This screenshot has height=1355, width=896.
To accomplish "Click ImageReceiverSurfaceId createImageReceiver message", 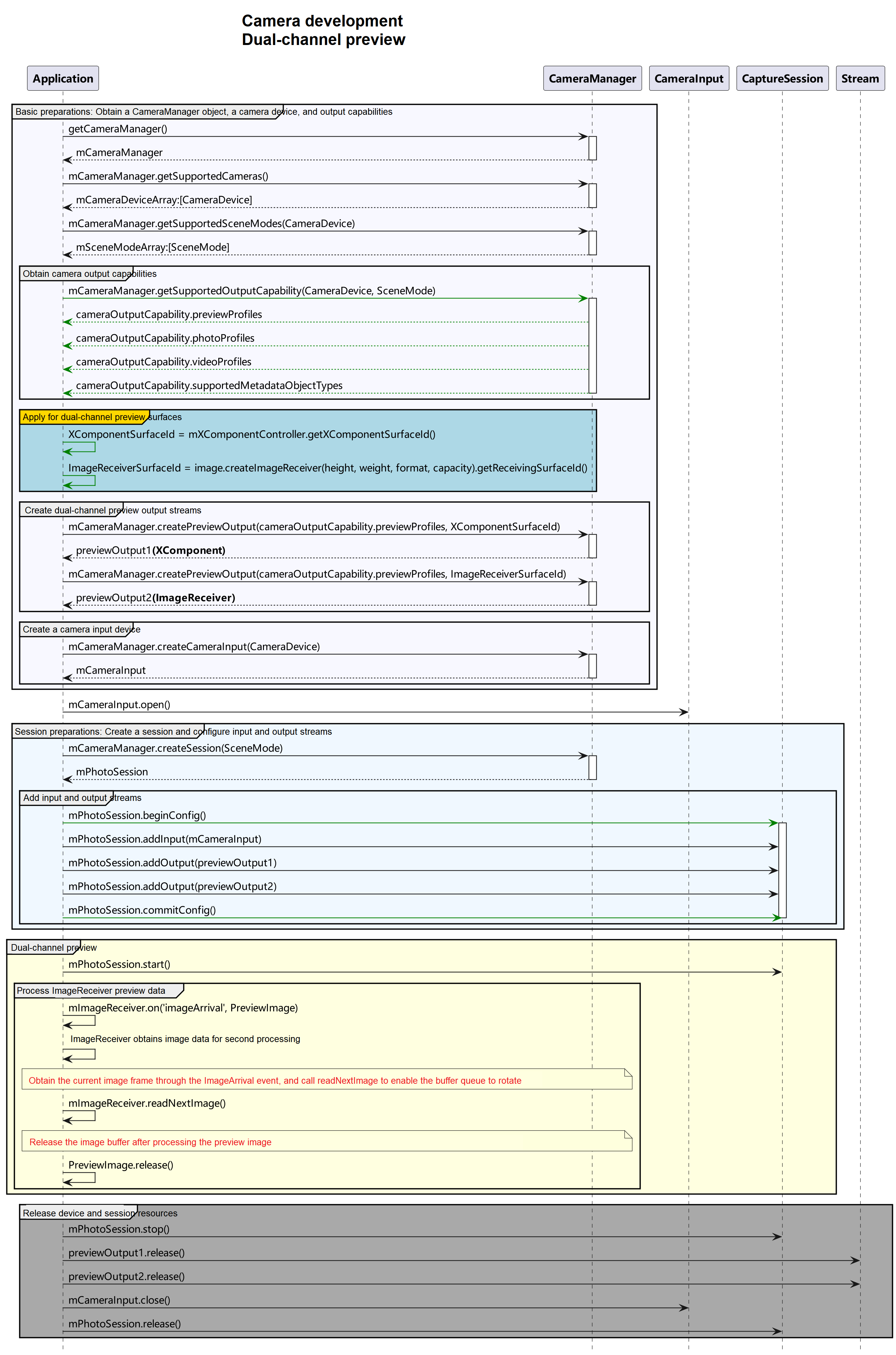I will (x=327, y=468).
